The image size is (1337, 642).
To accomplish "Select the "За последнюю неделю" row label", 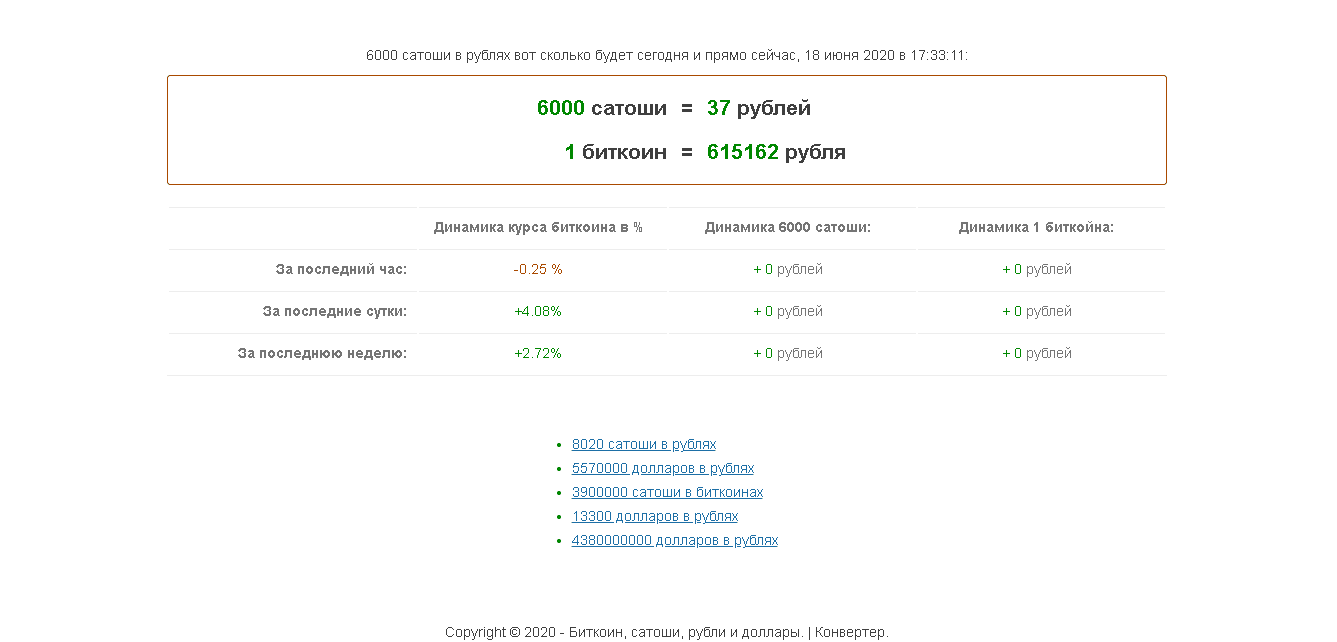I will click(322, 354).
